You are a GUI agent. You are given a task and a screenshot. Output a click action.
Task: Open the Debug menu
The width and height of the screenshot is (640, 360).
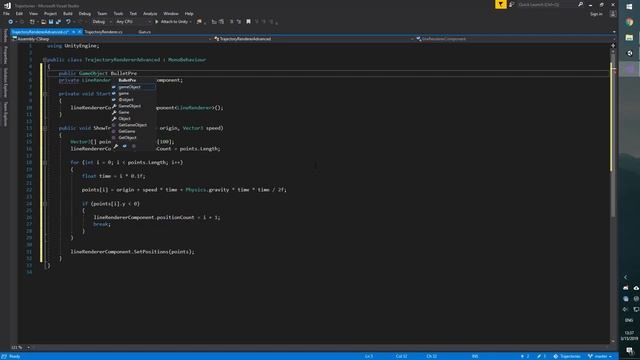coord(84,13)
